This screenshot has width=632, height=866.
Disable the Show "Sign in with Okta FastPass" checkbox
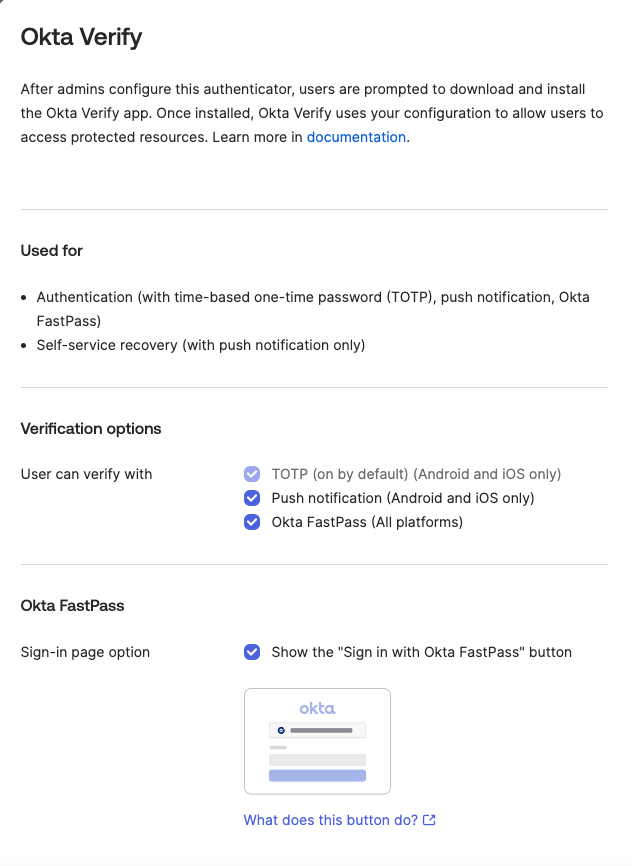[x=252, y=652]
